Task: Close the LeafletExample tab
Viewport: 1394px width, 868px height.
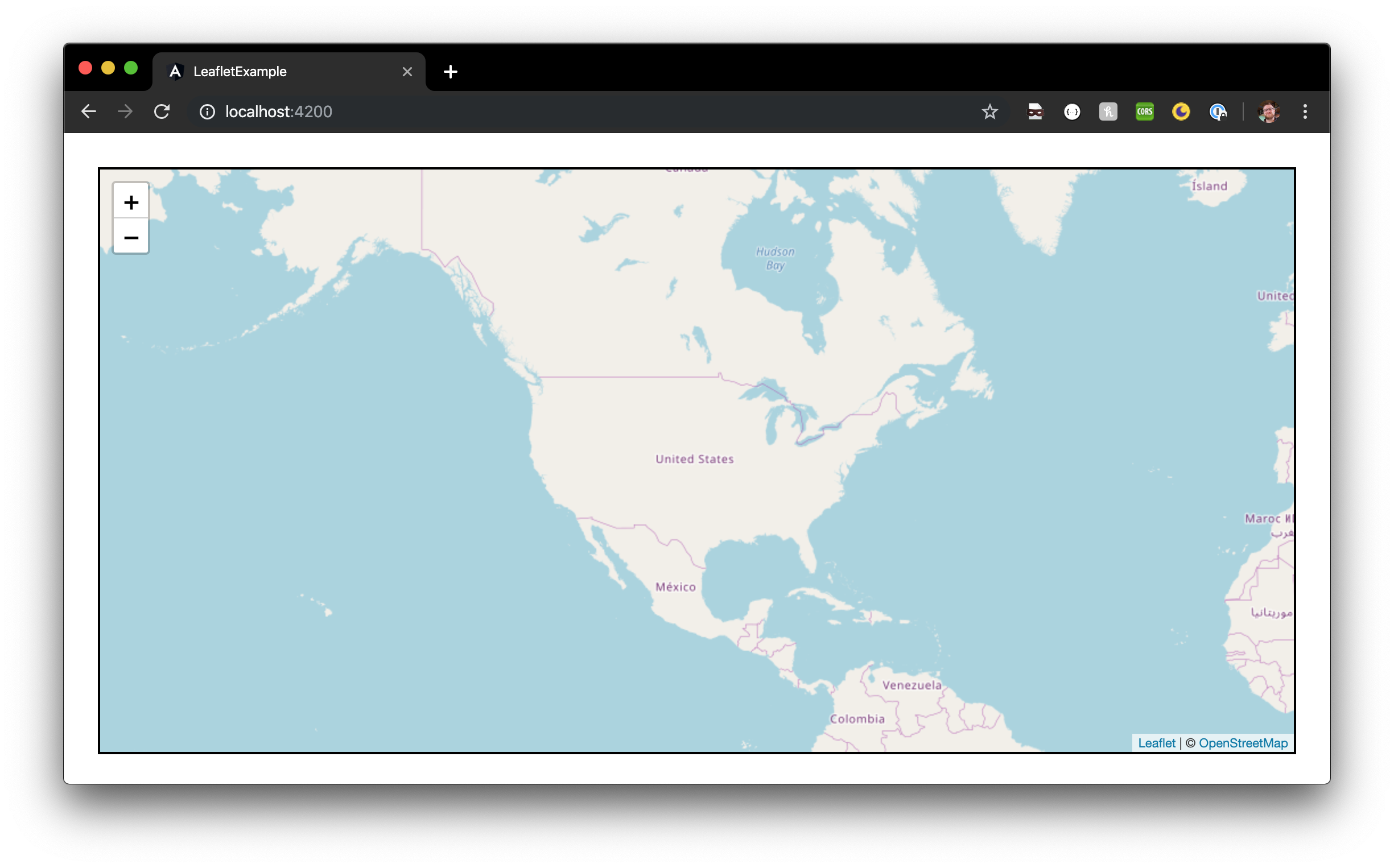Action: [x=407, y=72]
